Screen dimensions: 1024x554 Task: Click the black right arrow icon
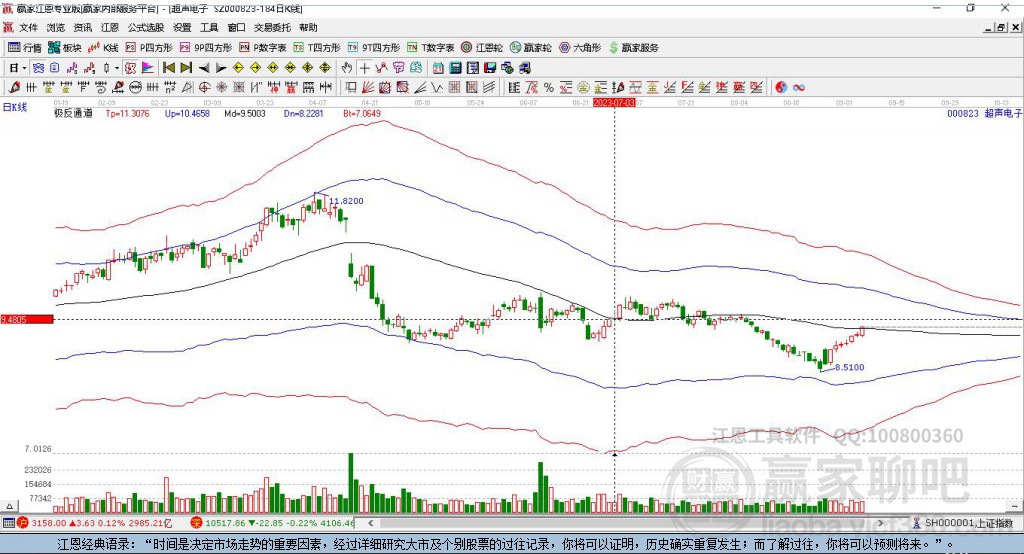point(221,68)
